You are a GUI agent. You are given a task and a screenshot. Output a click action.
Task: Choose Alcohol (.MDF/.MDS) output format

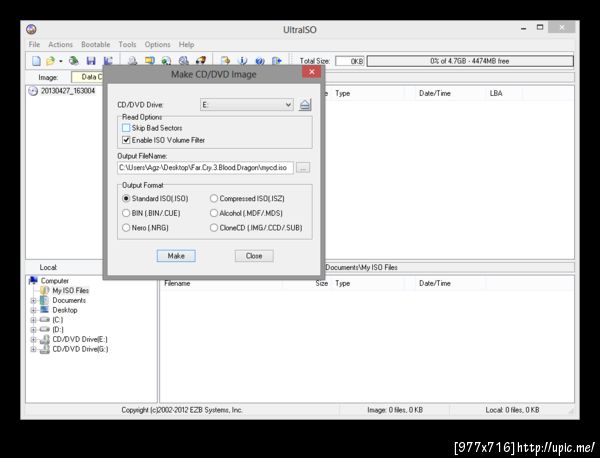point(214,213)
